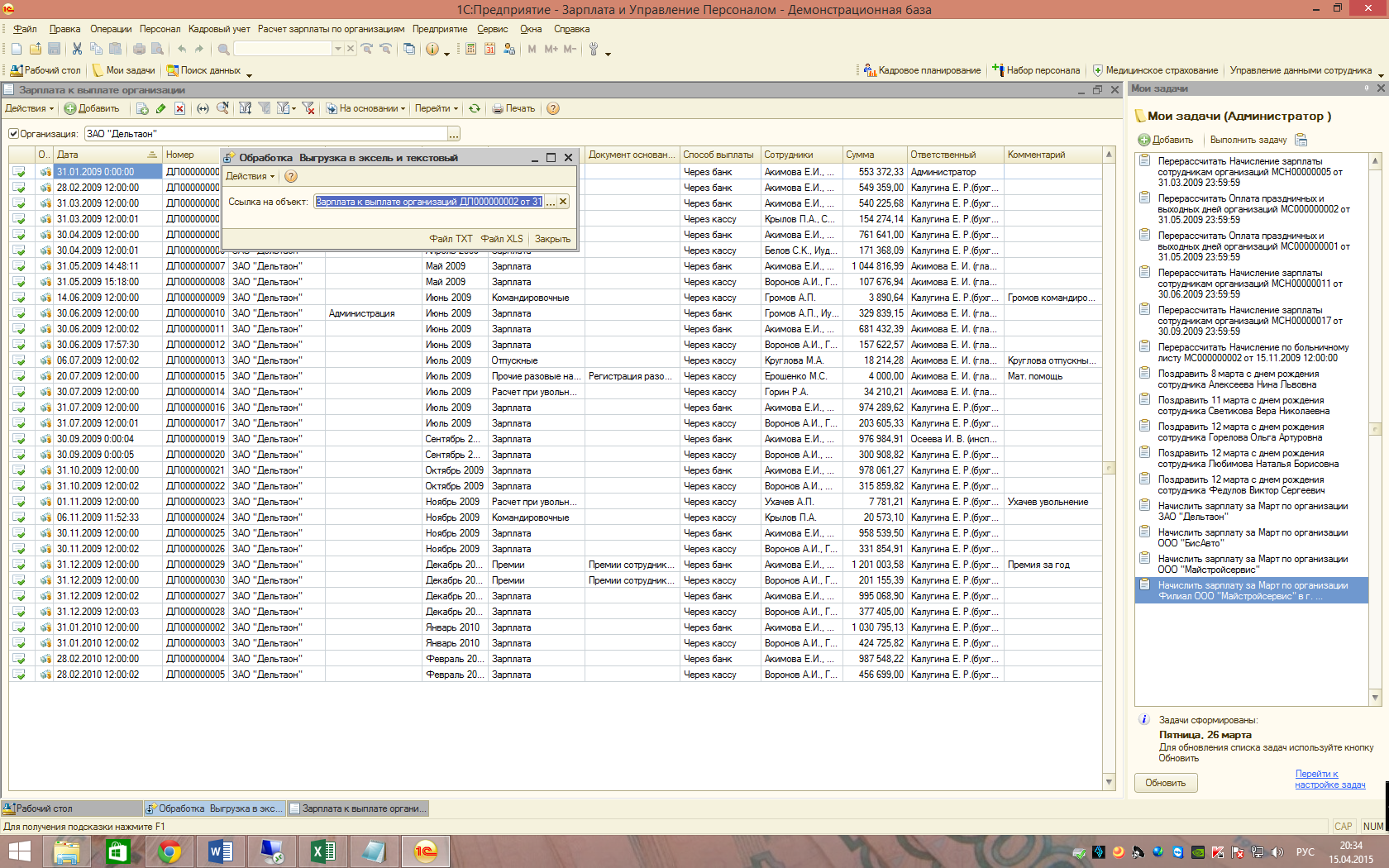Click the task clipboard icon beside Выполнить задачу
Image resolution: width=1389 pixels, height=868 pixels.
click(1301, 140)
